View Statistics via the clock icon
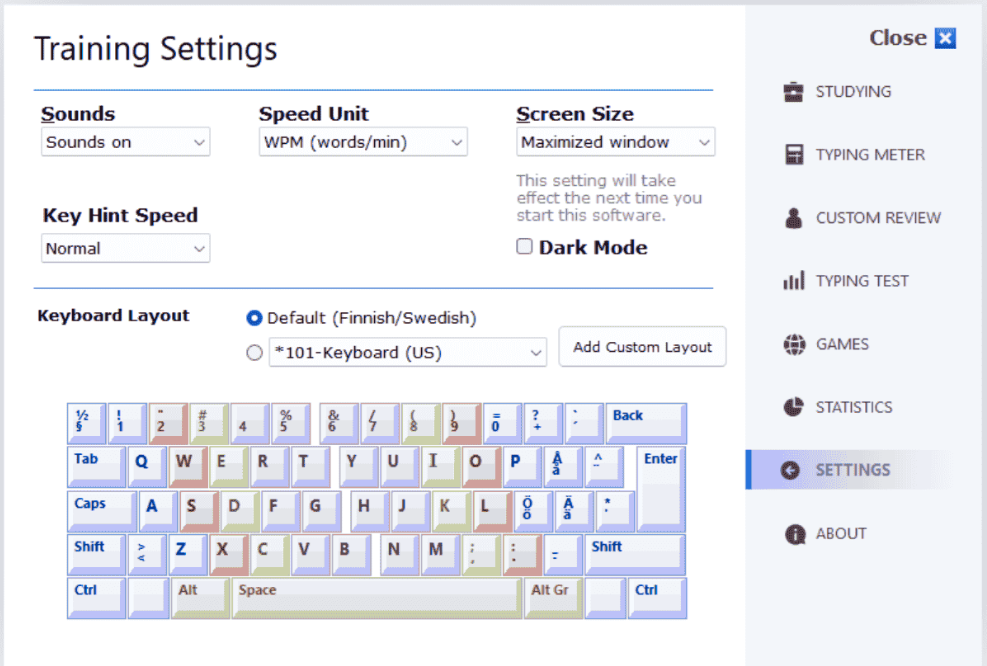The width and height of the screenshot is (987, 666). [x=793, y=407]
